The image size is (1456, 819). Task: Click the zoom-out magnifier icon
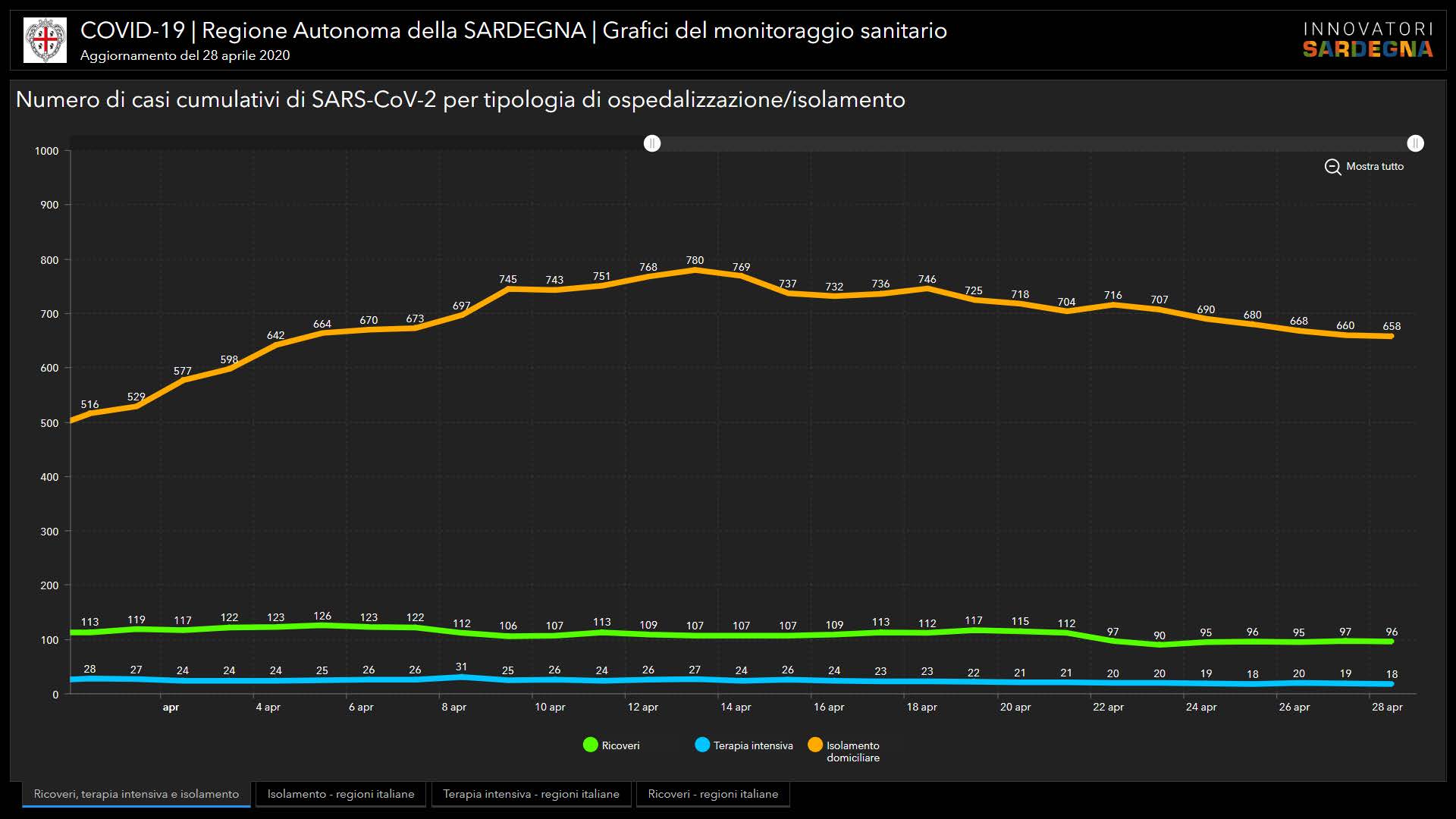click(x=1332, y=167)
